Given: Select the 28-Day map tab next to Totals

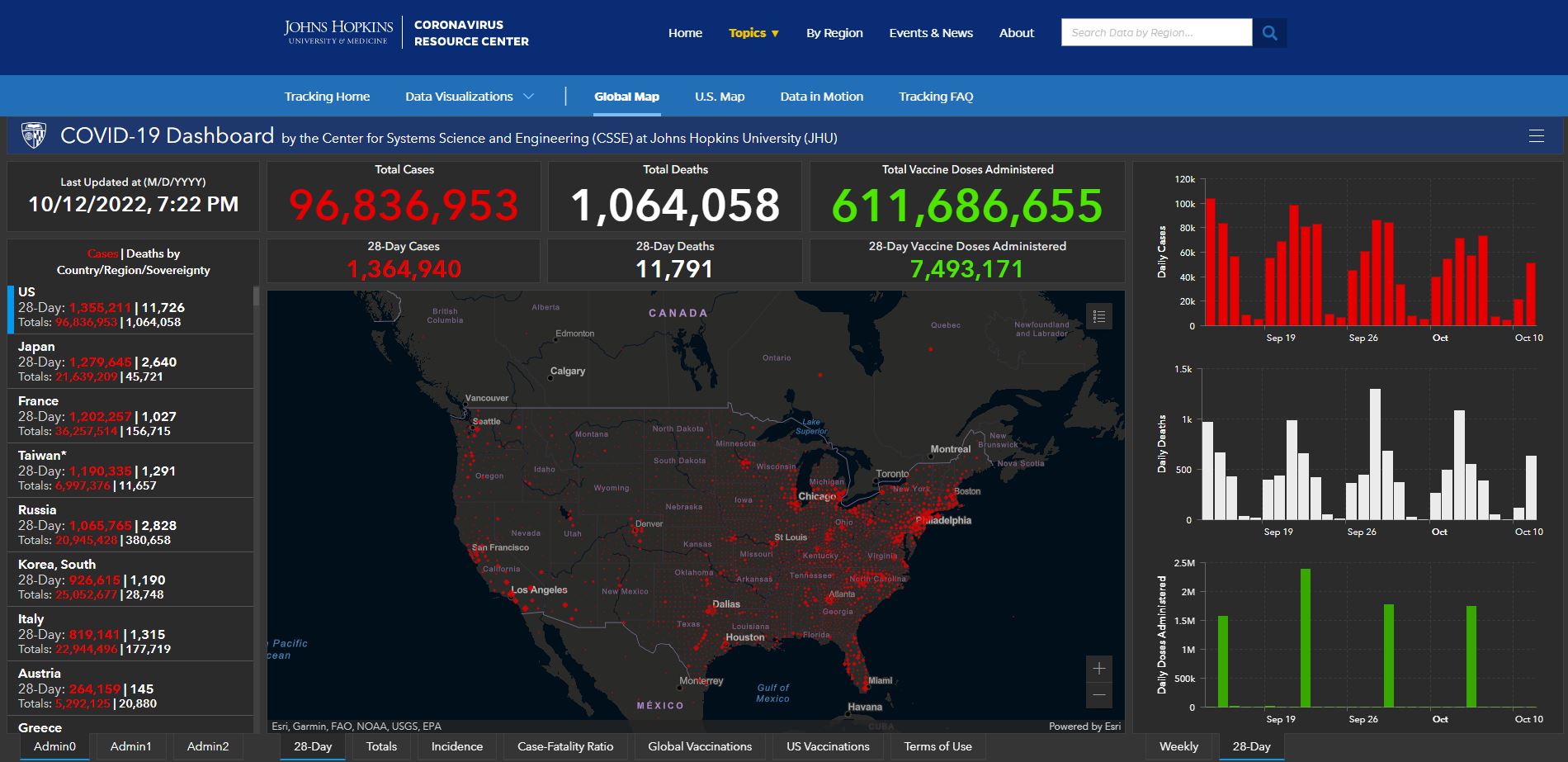Looking at the screenshot, I should pos(313,746).
